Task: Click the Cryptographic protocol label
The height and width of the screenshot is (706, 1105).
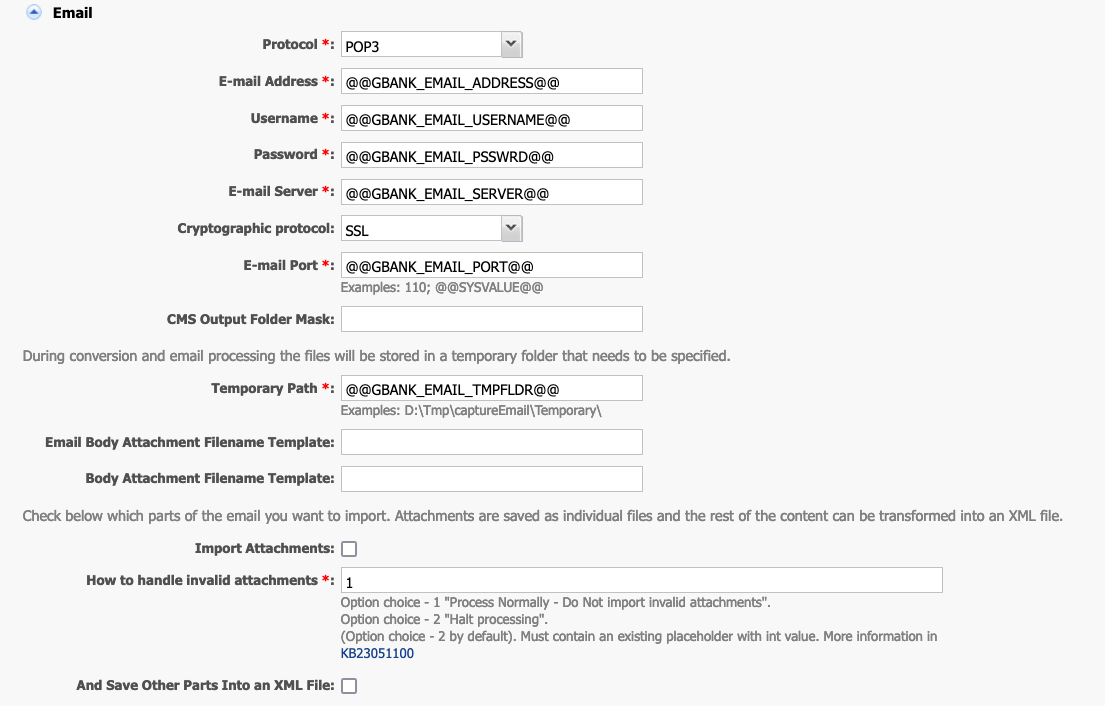Action: pos(256,228)
